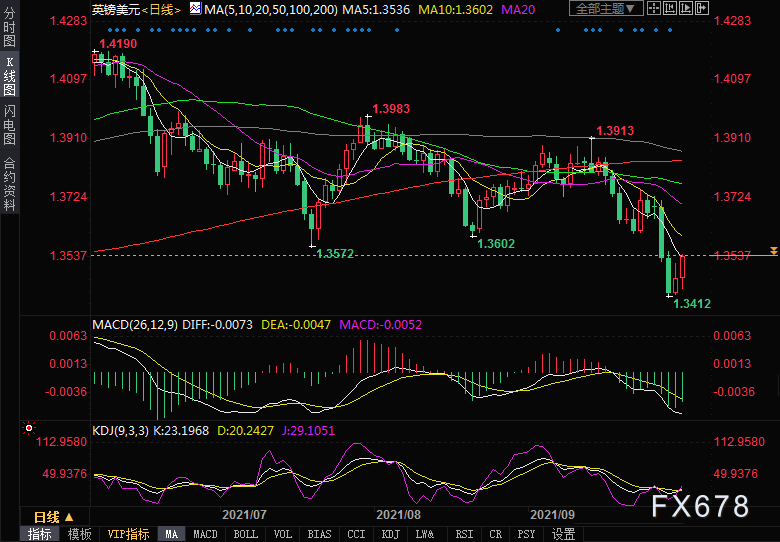The width and height of the screenshot is (780, 542).
Task: Open the 合约资料 sidebar tab
Action: (9, 183)
